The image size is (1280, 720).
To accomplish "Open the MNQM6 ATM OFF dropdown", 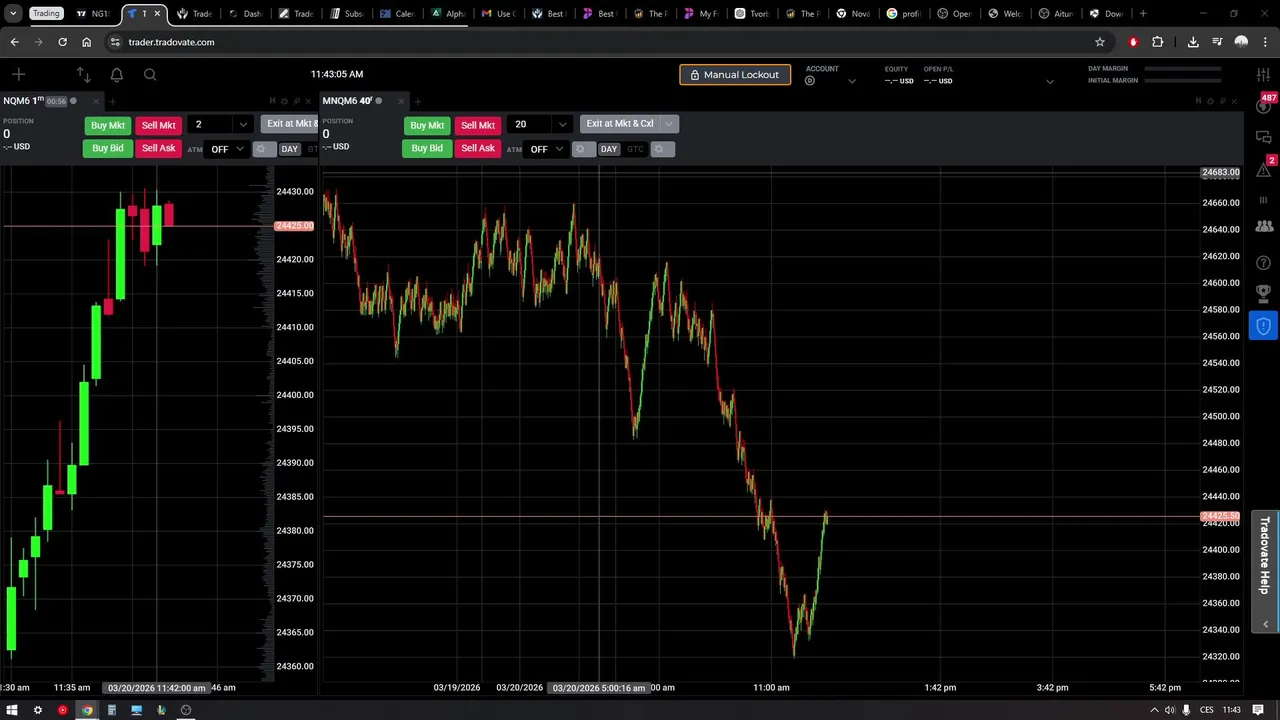I will pos(546,149).
